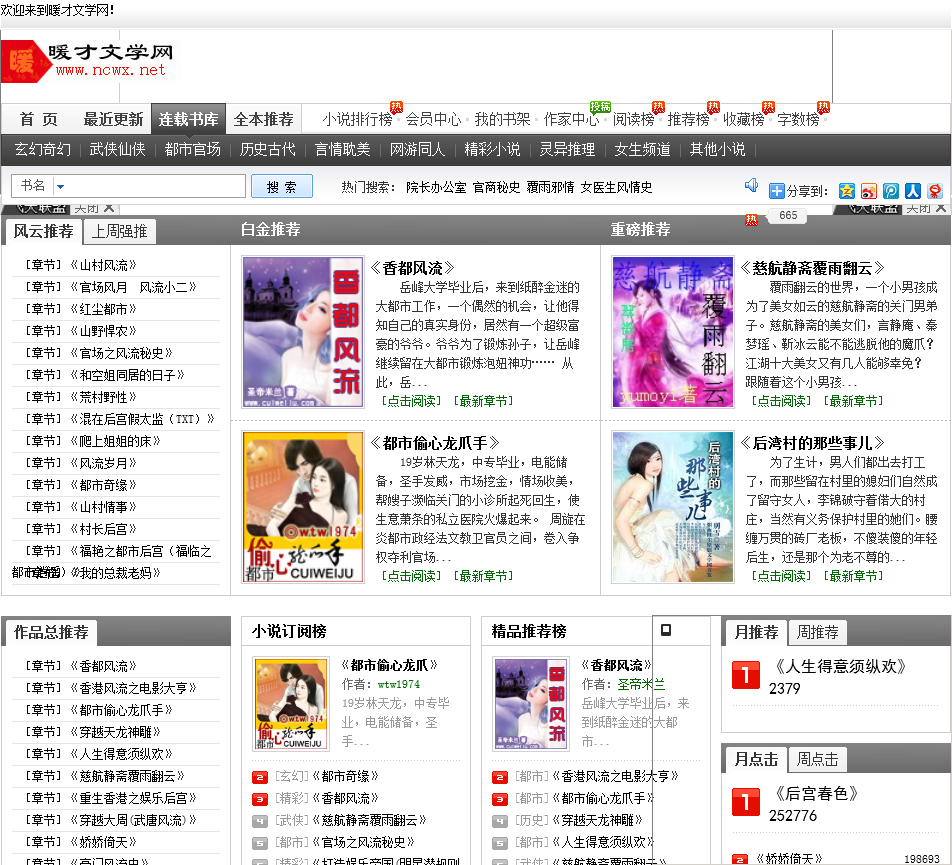Select the 连载书库 navigation tab

click(188, 119)
